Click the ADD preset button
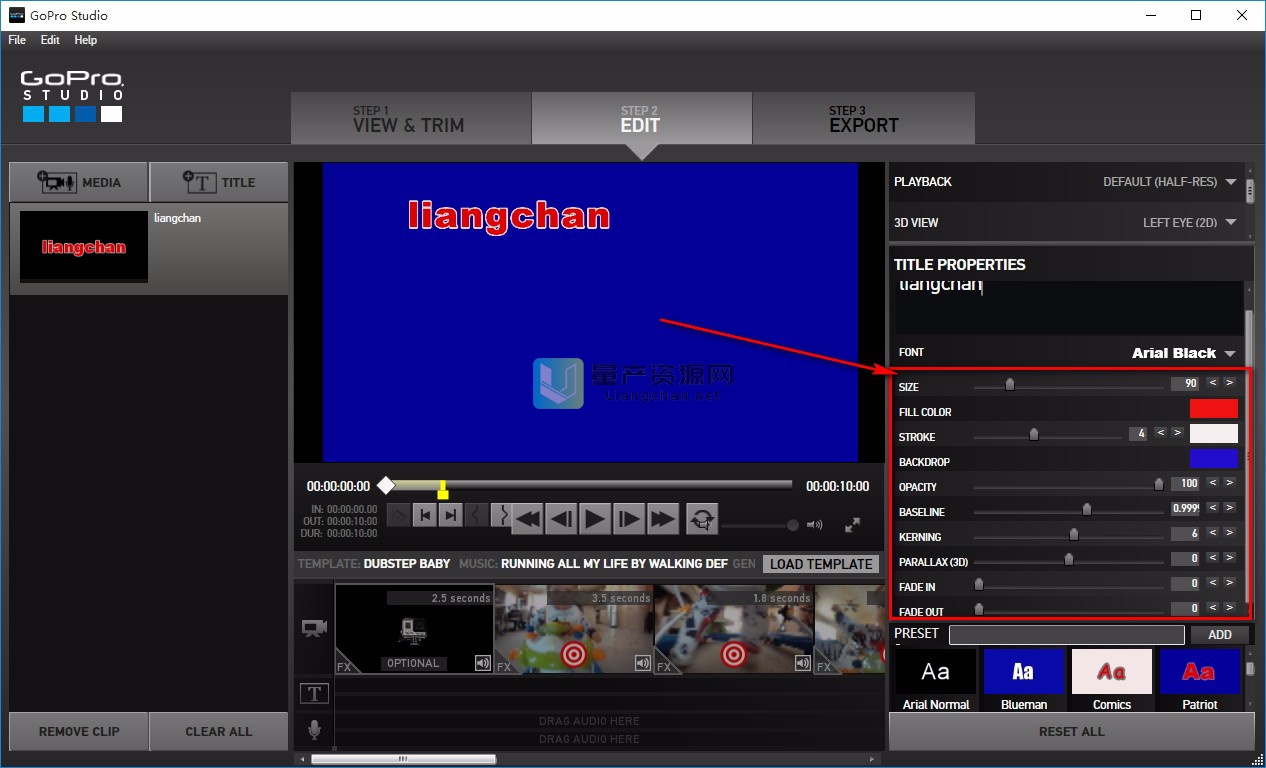The height and width of the screenshot is (768, 1266). [x=1220, y=635]
